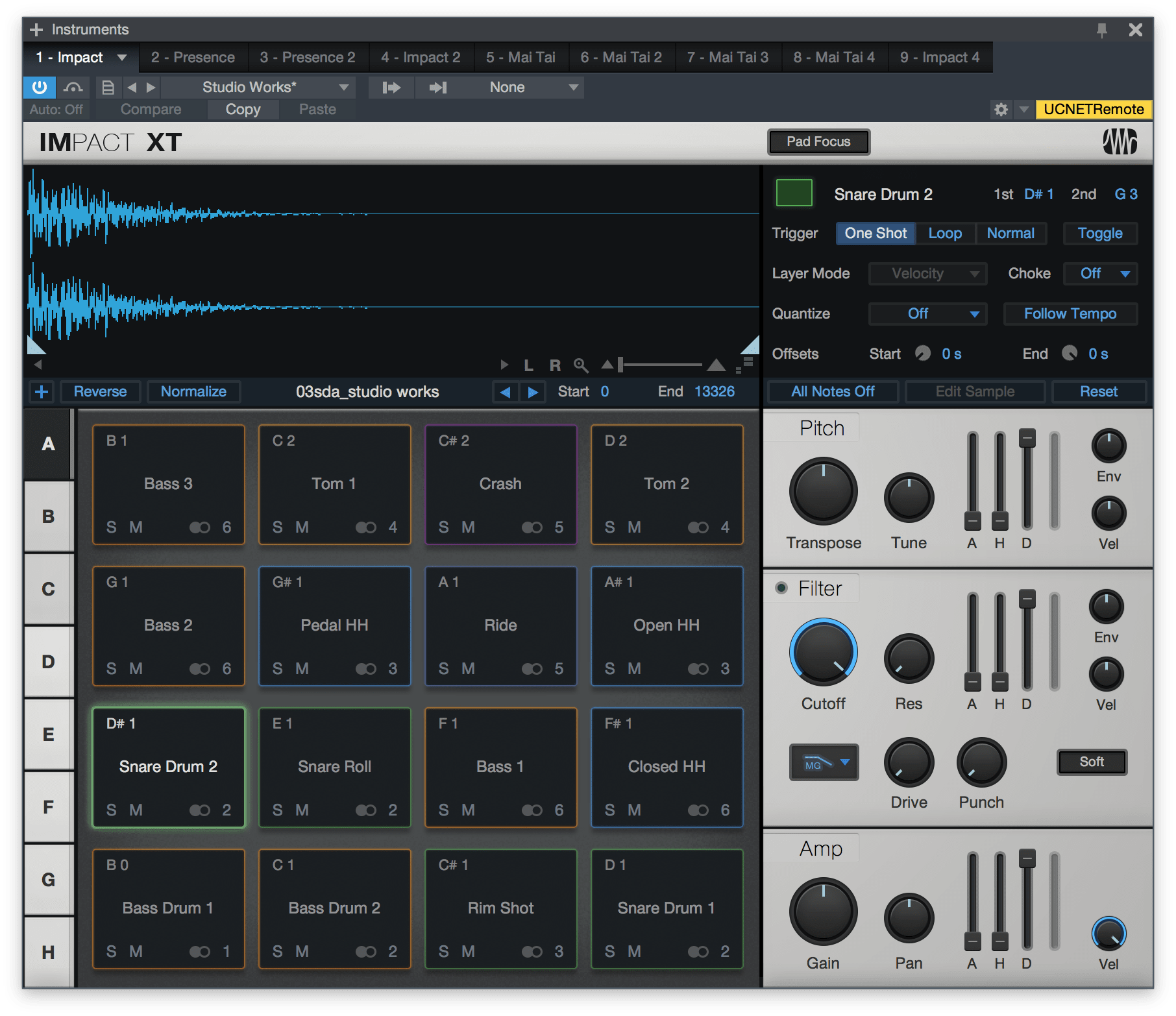Click the second sidechain routing arrow icon
Viewport: 1176px width, 1016px height.
pyautogui.click(x=438, y=87)
